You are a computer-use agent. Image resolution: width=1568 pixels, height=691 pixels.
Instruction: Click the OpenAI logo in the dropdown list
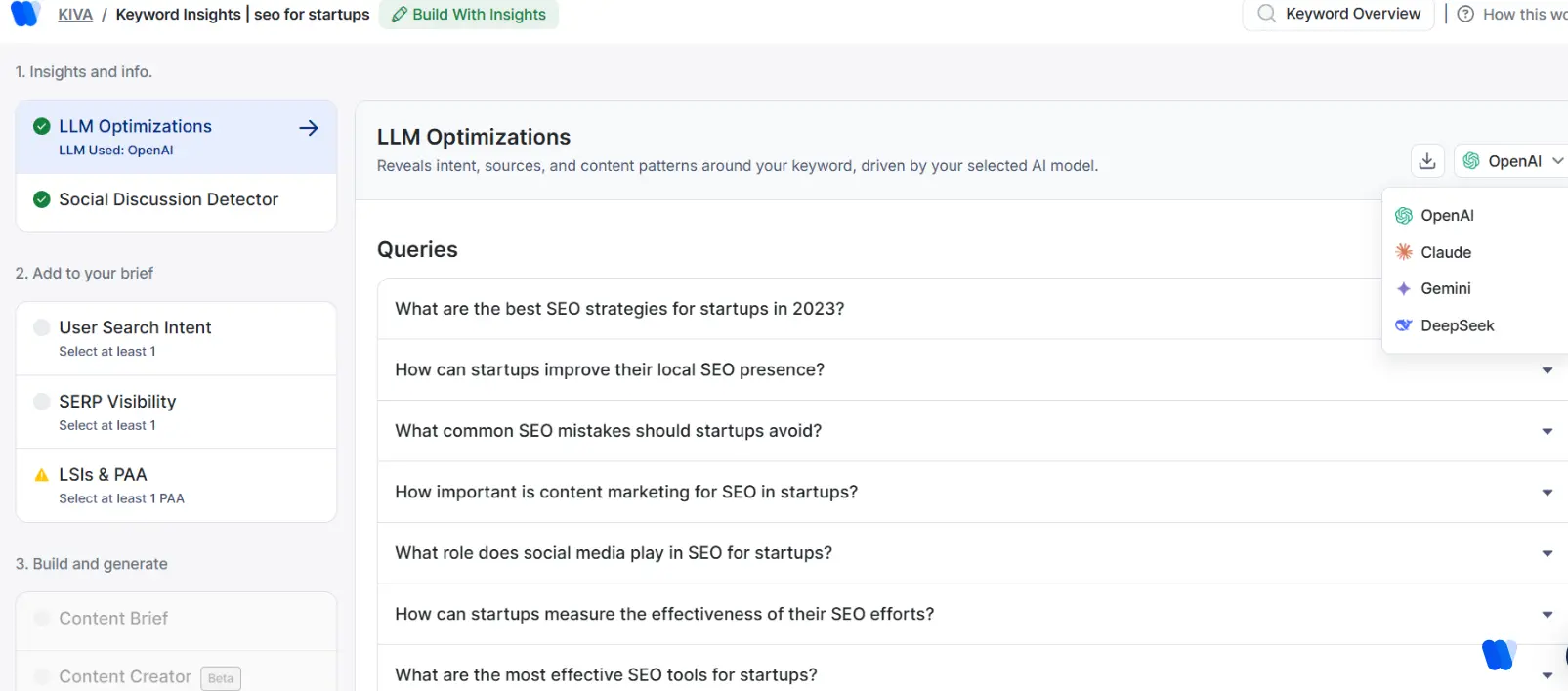1404,216
